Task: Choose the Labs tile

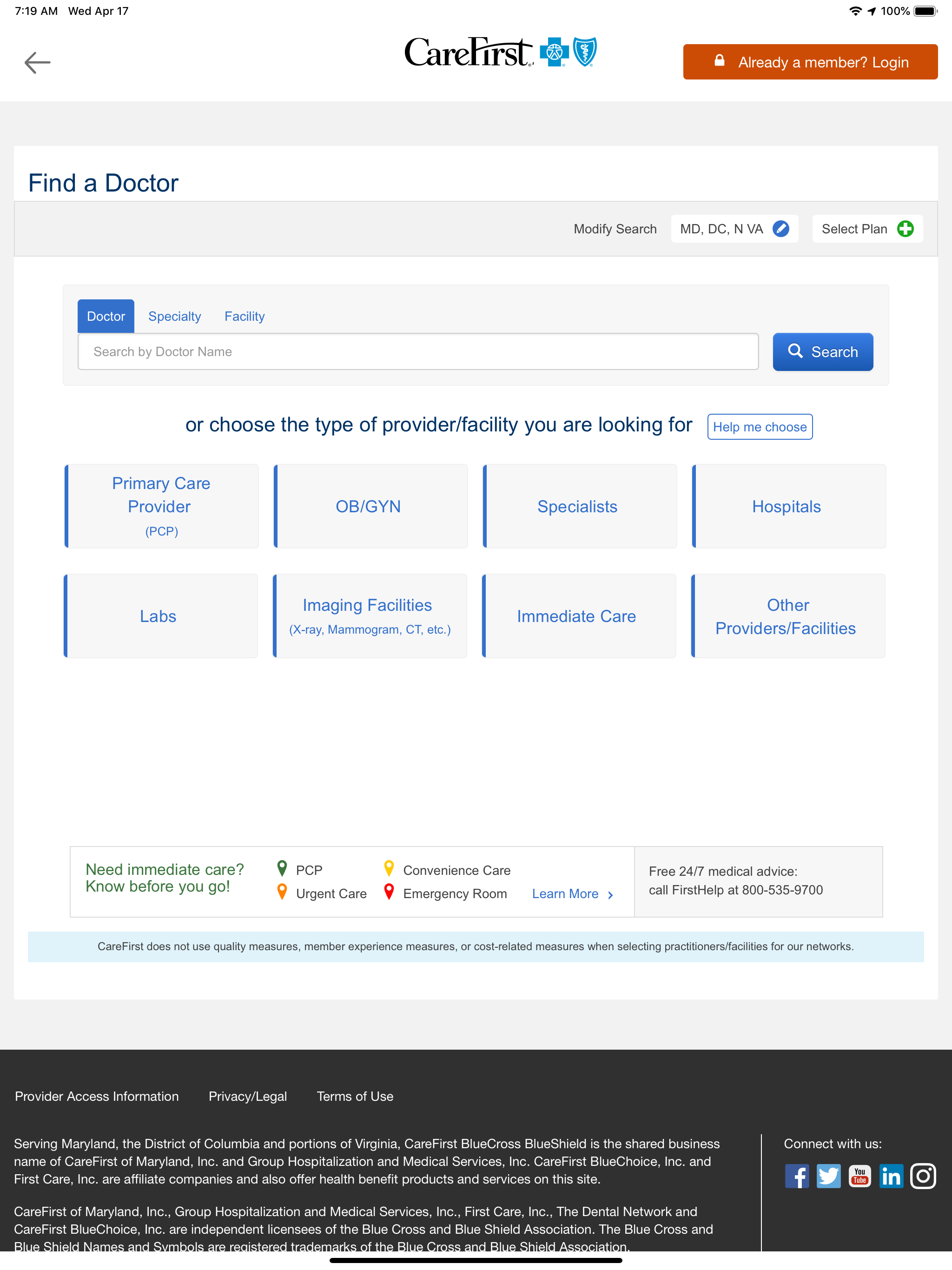Action: click(x=160, y=615)
